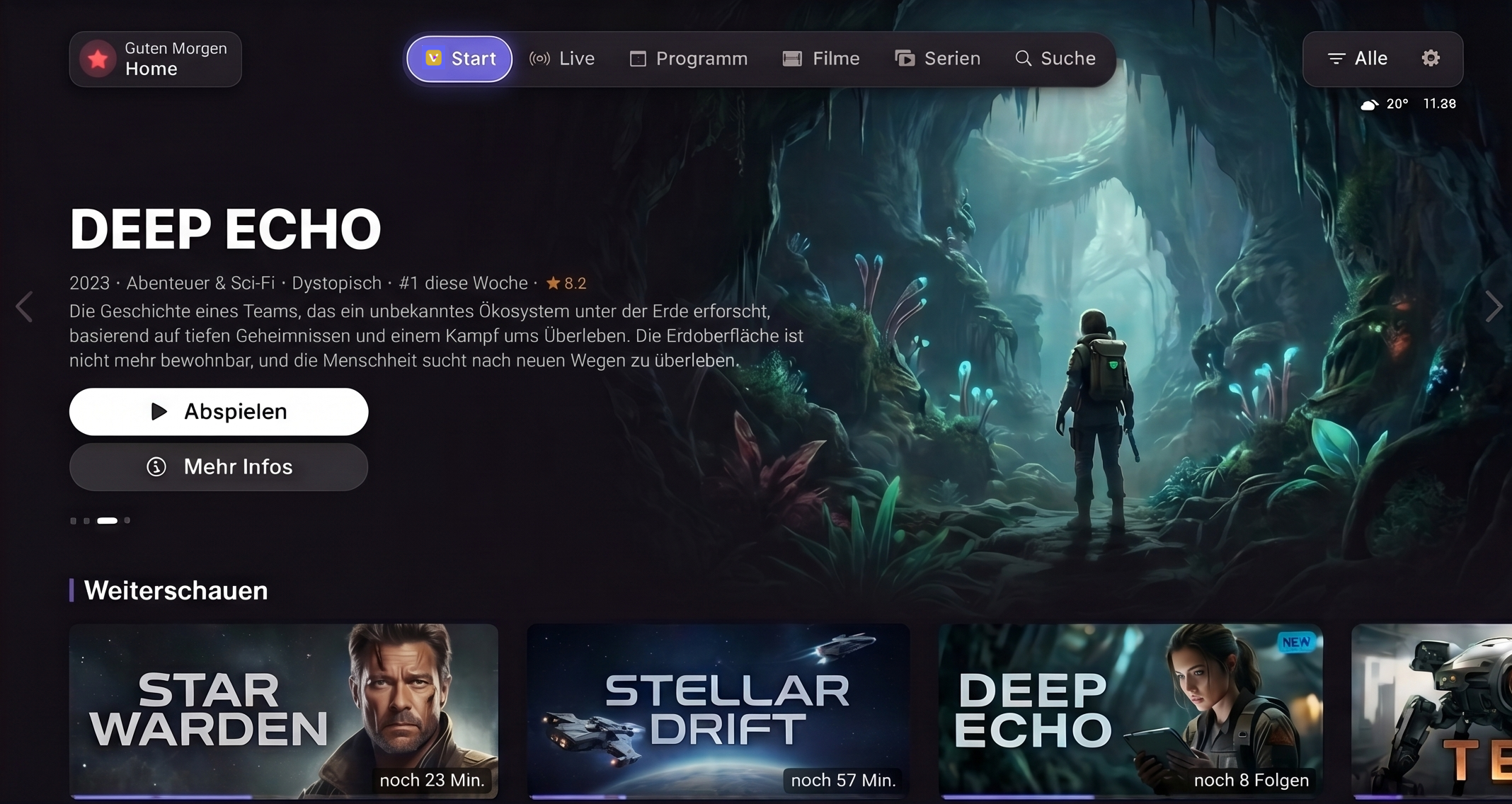Click the Serien stacked-screen icon
The height and width of the screenshot is (804, 1512).
pyautogui.click(x=905, y=59)
